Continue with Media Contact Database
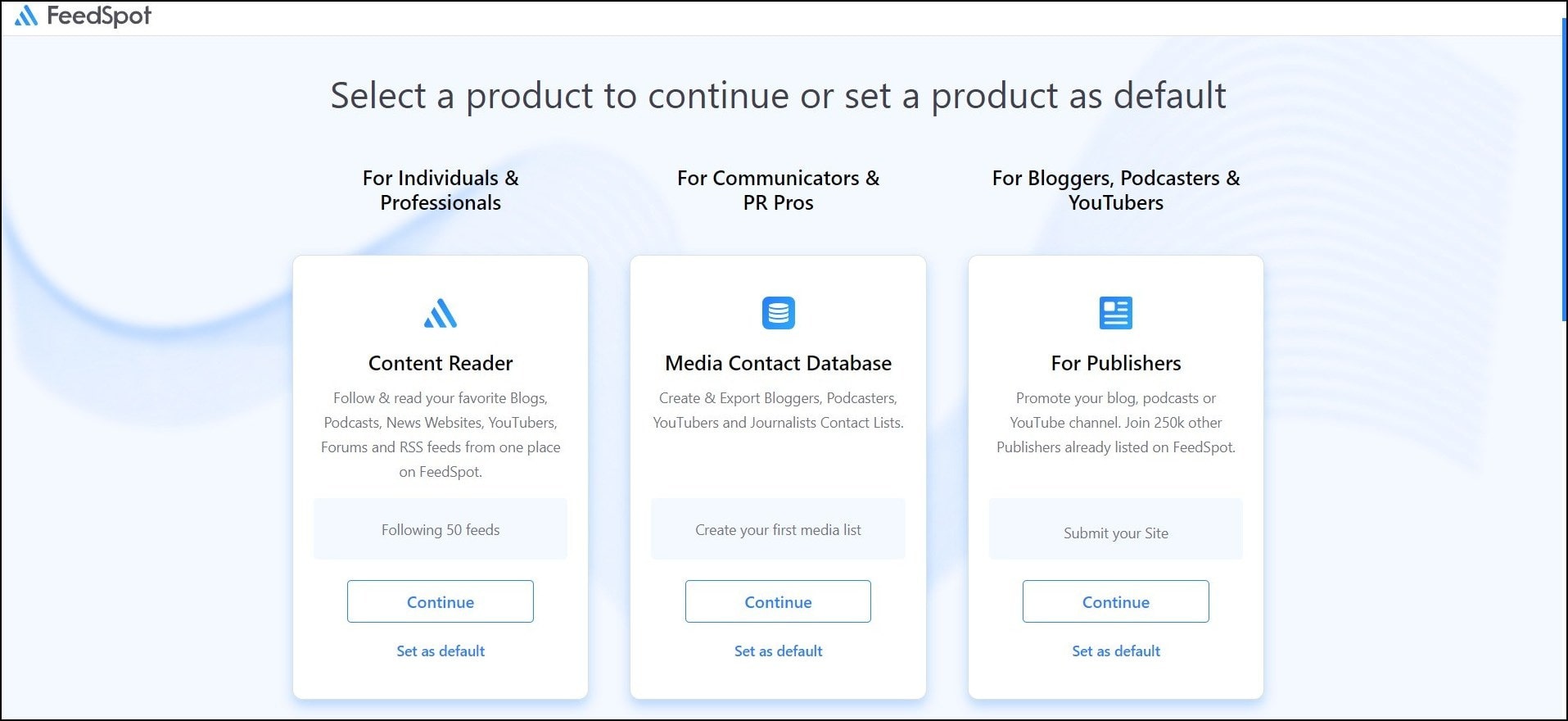The image size is (1568, 721). (x=777, y=601)
